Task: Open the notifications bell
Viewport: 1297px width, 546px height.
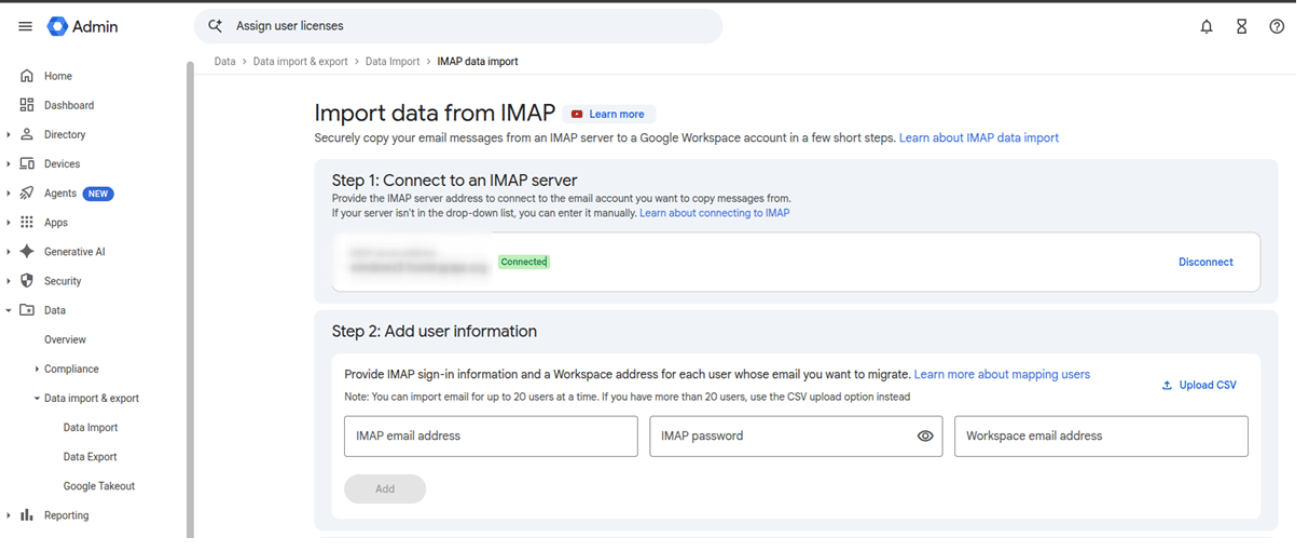Action: point(1207,27)
